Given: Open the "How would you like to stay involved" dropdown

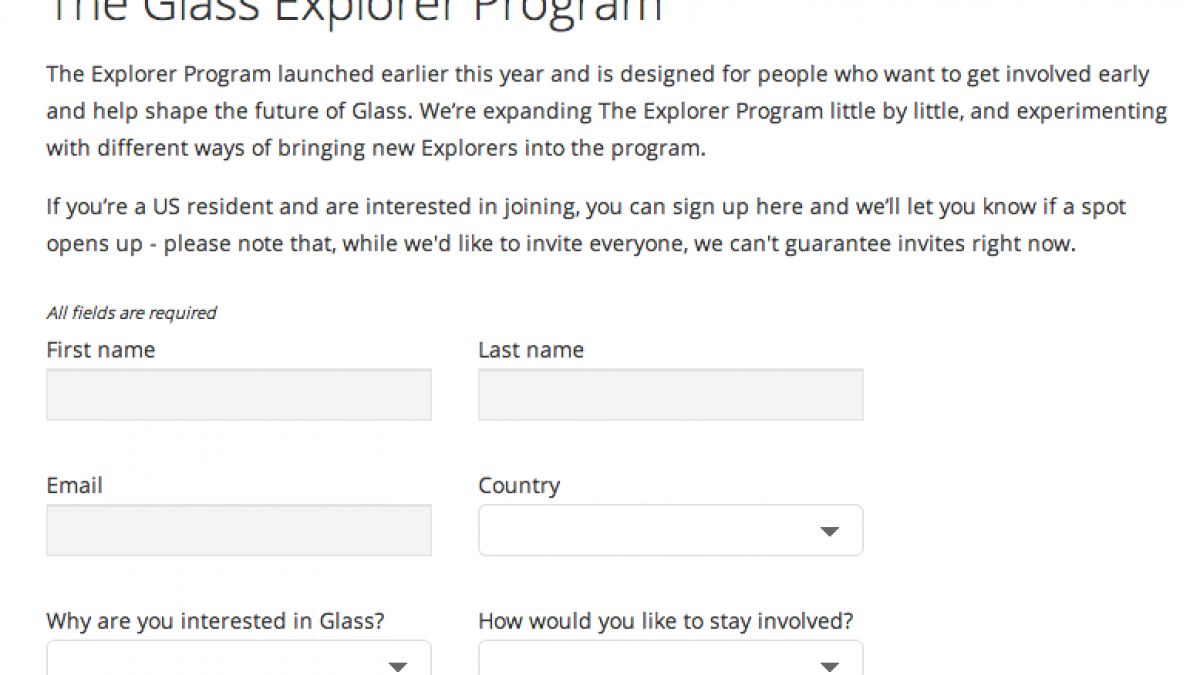Looking at the screenshot, I should [670, 660].
